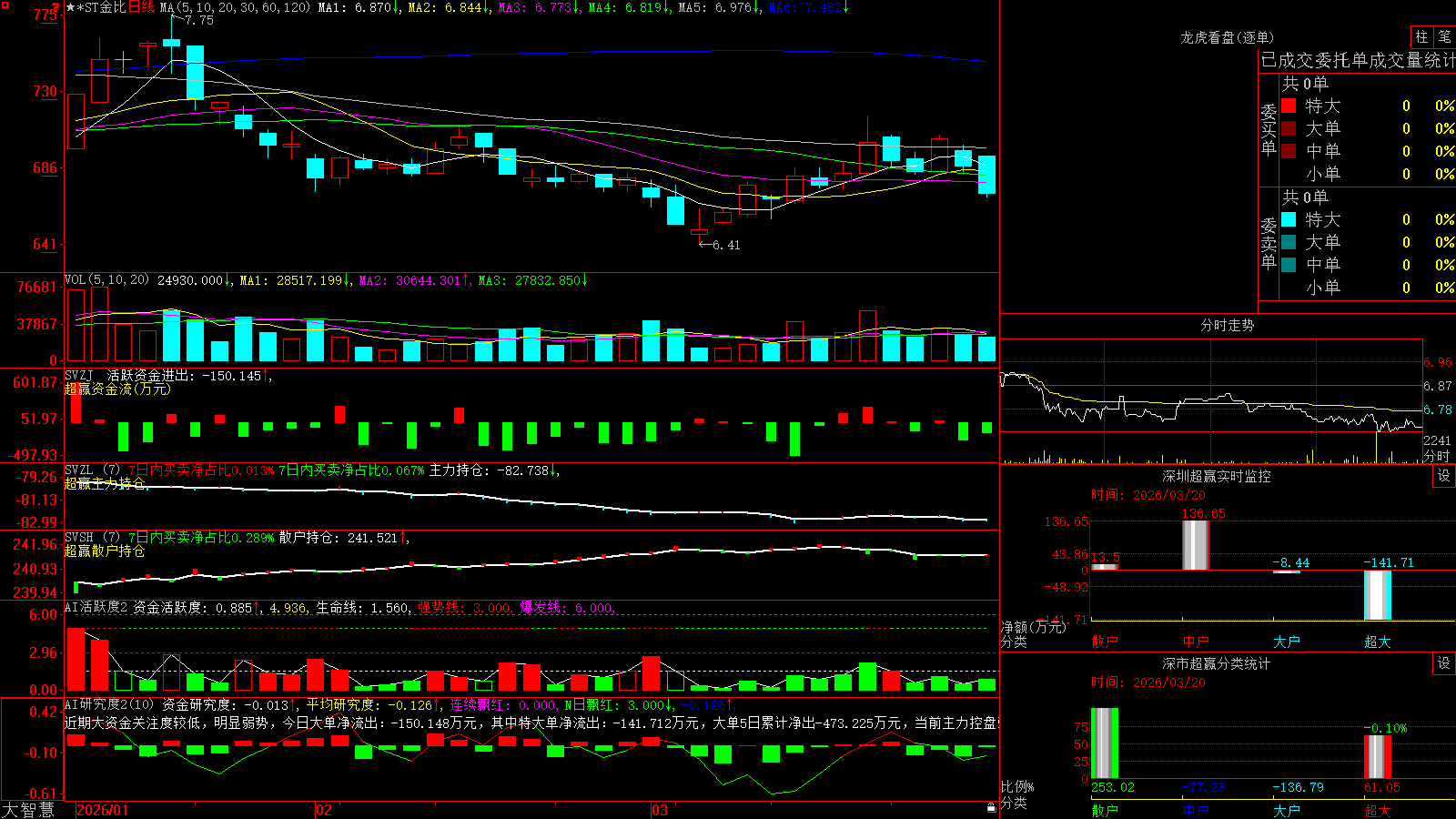The width and height of the screenshot is (1456, 819).
Task: Click the 超赢主力持仓 label
Action: (x=105, y=483)
